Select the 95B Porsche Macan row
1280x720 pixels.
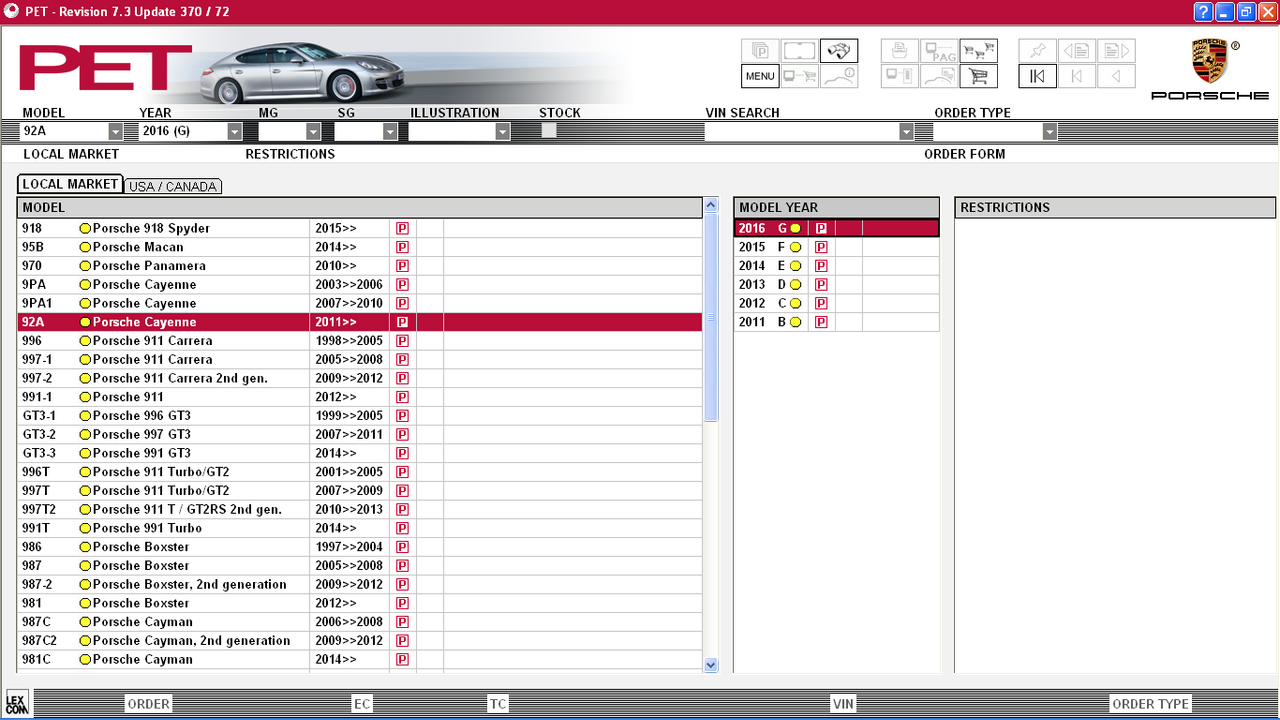360,247
